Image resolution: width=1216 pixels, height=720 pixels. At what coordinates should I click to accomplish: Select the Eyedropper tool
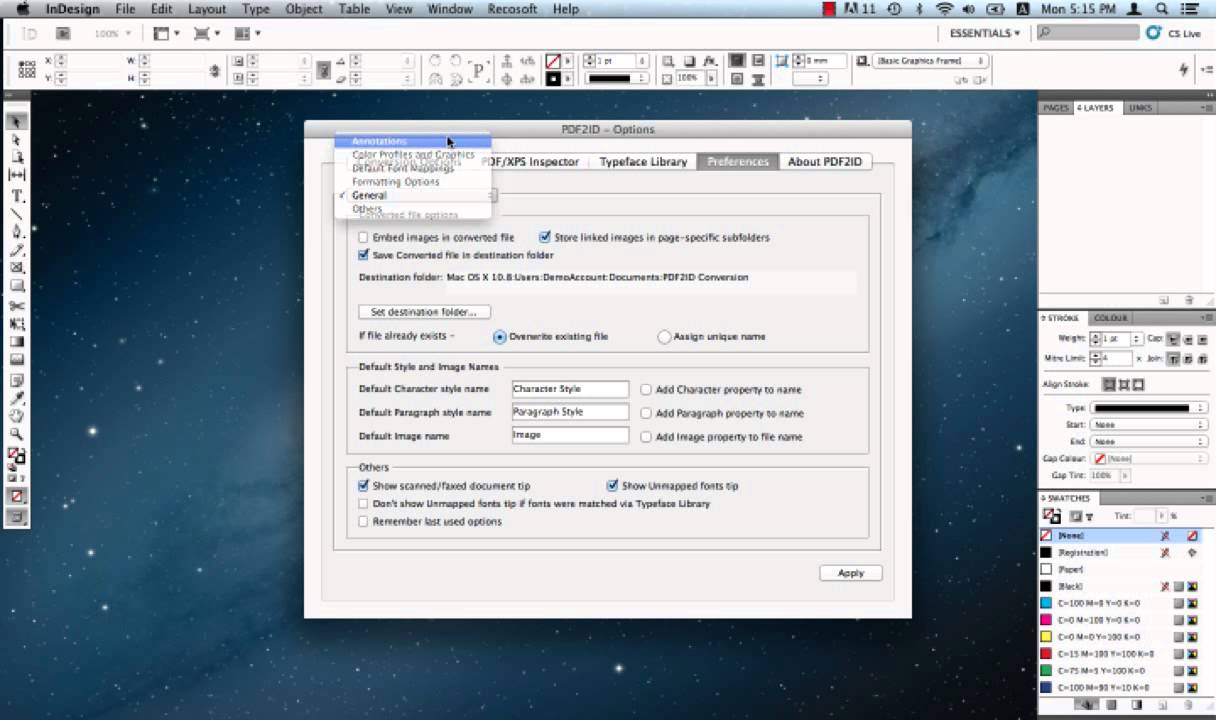point(16,398)
